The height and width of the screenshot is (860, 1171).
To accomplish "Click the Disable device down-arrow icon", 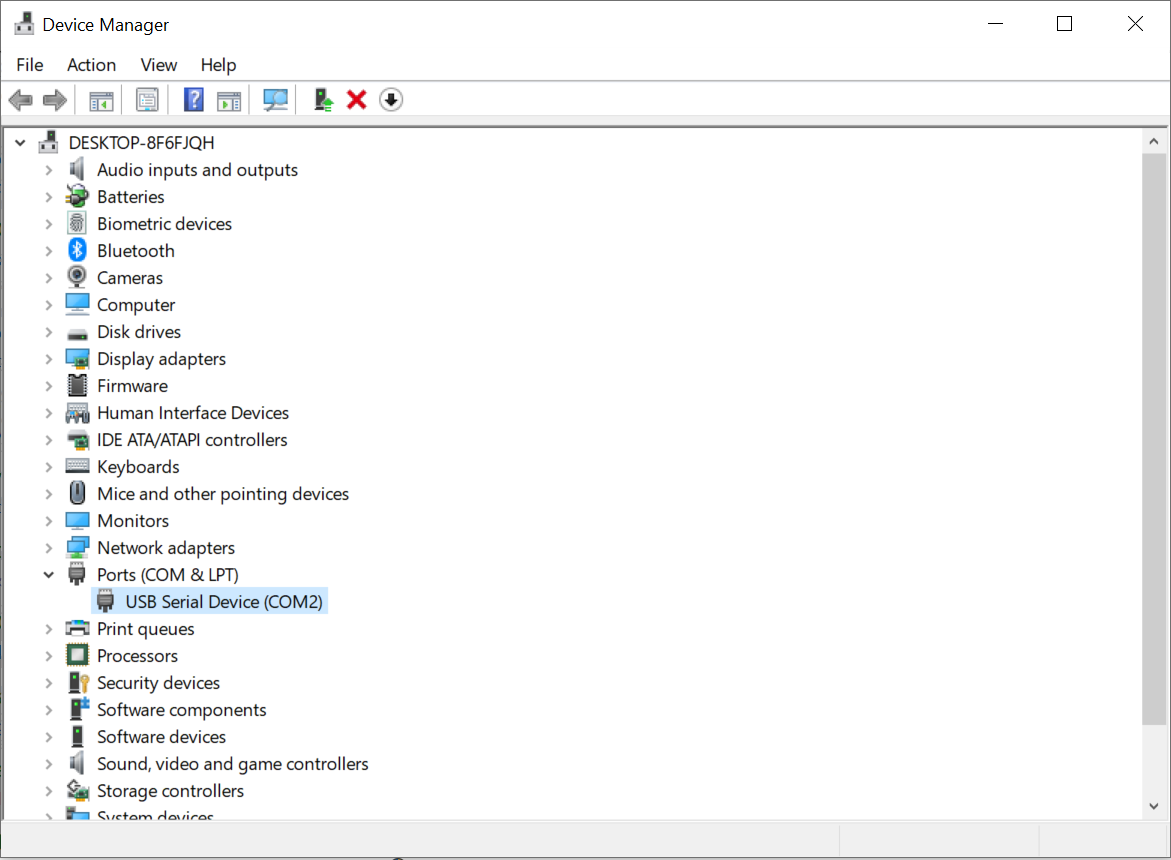I will pos(391,99).
